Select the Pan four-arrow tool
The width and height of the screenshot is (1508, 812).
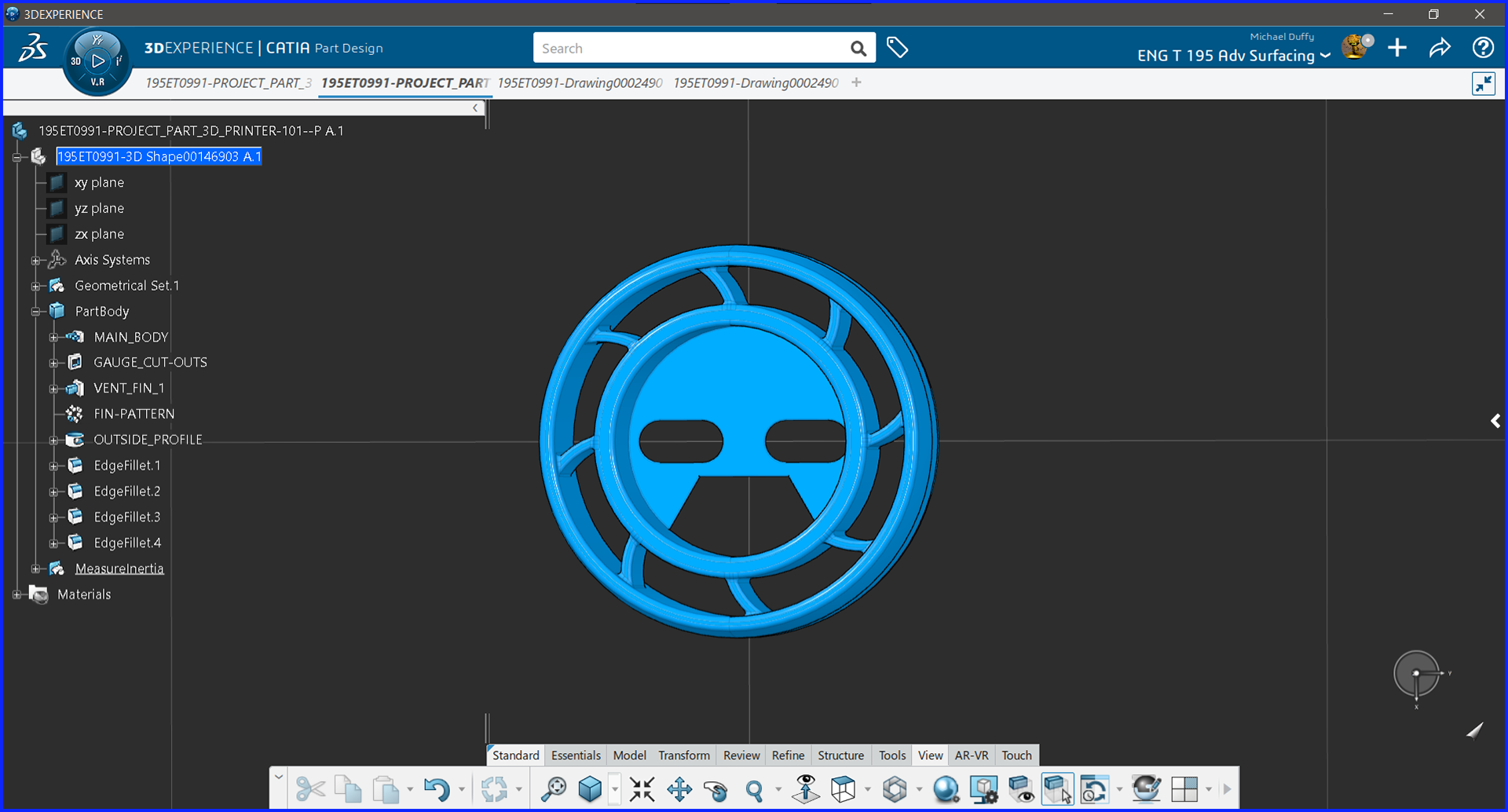pyautogui.click(x=679, y=788)
